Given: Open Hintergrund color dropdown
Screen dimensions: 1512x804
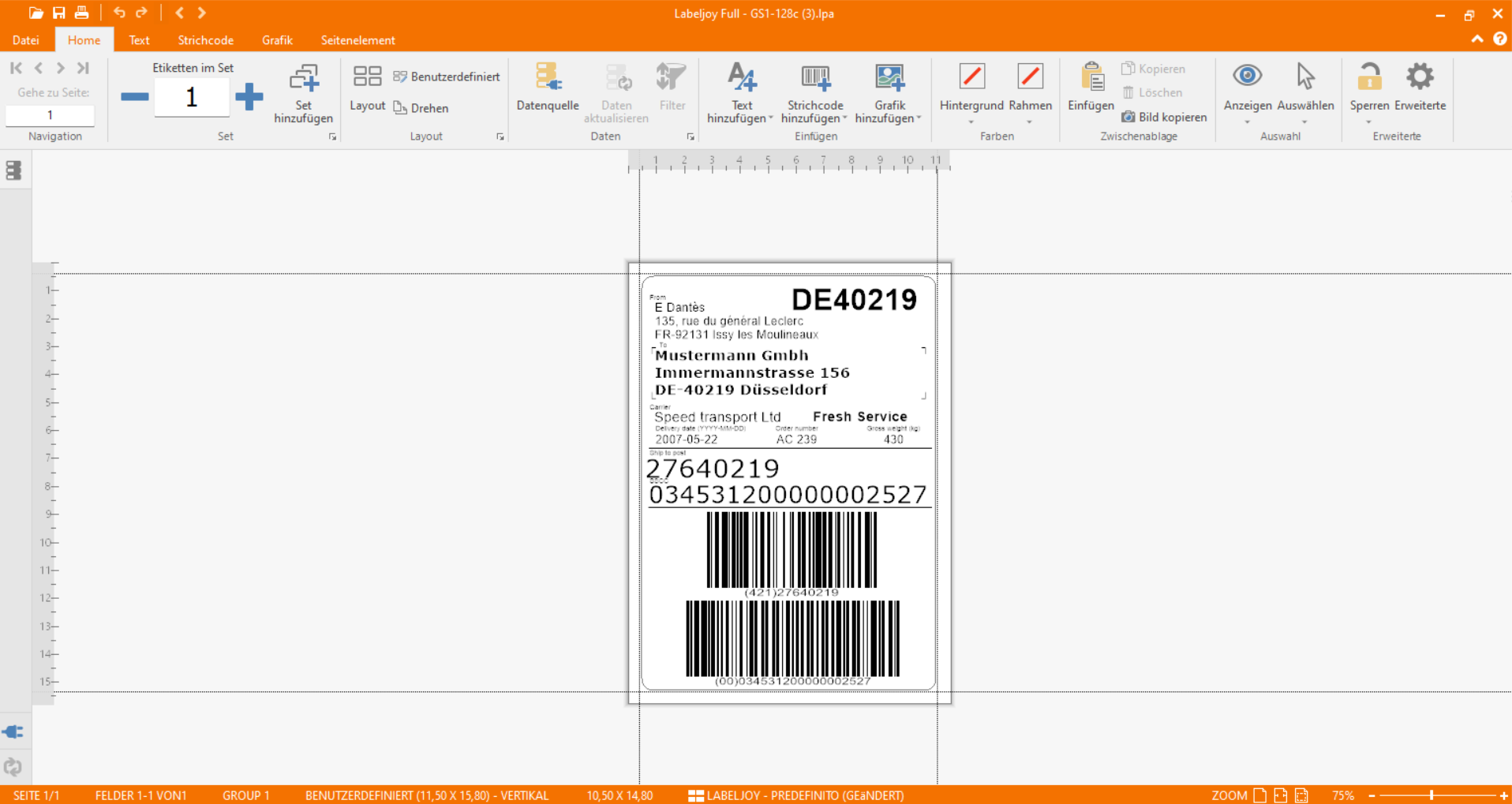Looking at the screenshot, I should coord(971,93).
